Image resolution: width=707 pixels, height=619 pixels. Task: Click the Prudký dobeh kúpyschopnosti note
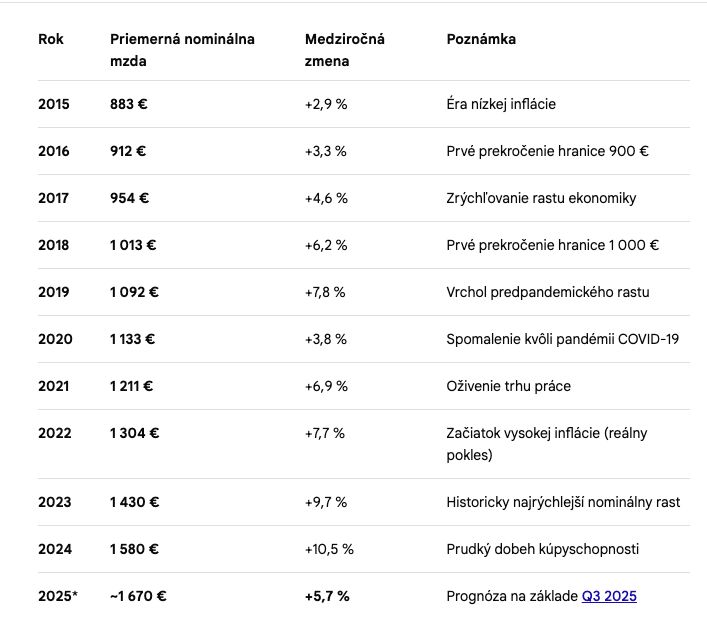(x=543, y=549)
